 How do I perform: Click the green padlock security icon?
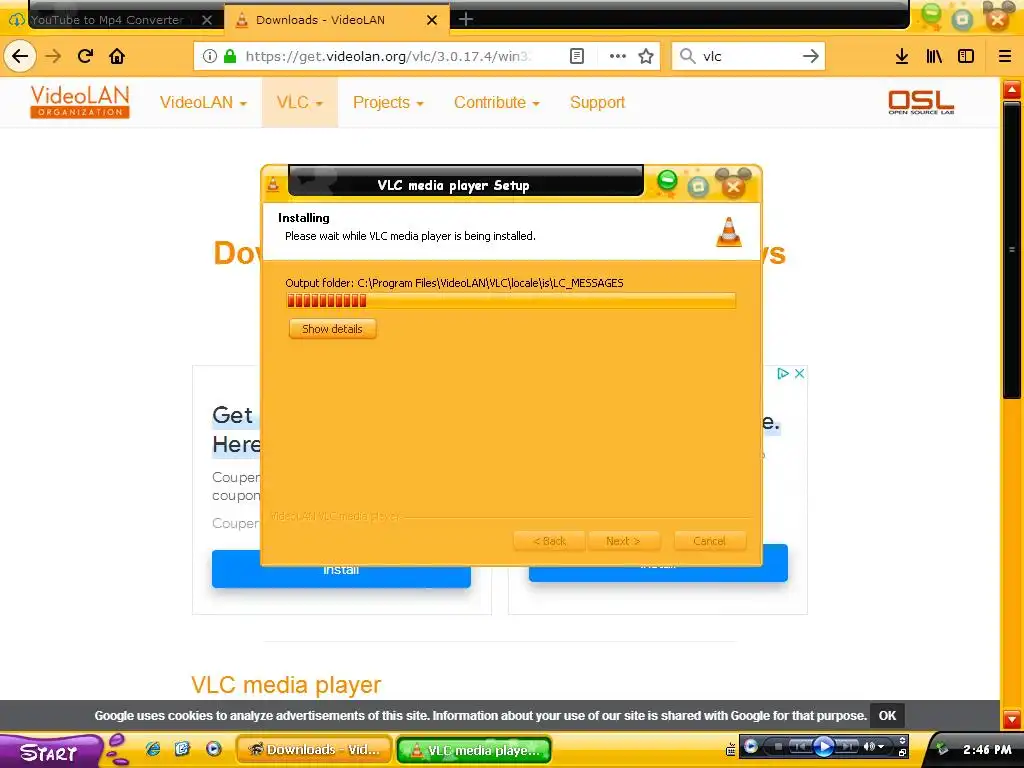click(x=230, y=56)
